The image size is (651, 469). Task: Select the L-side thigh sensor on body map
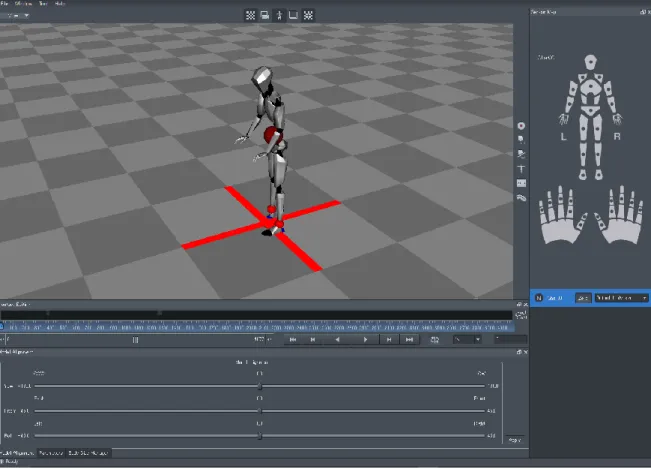coord(583,128)
